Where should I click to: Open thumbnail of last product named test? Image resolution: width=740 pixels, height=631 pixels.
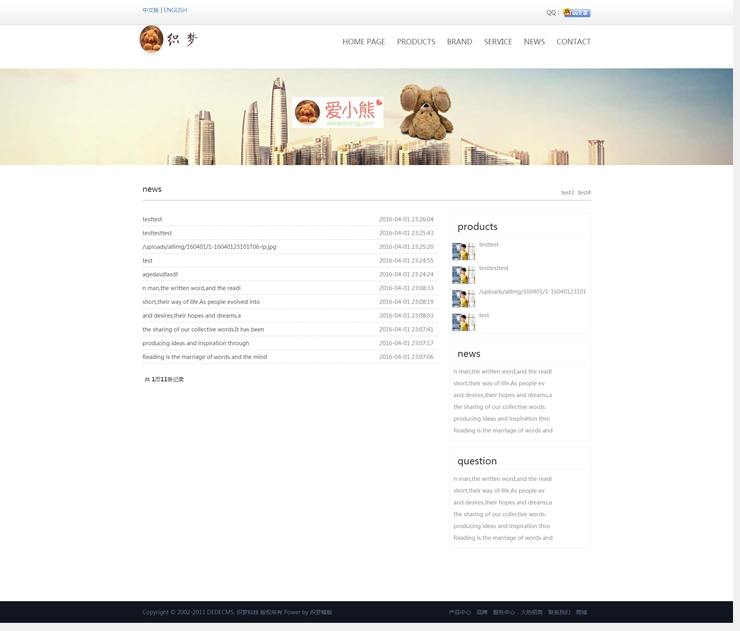click(x=463, y=322)
